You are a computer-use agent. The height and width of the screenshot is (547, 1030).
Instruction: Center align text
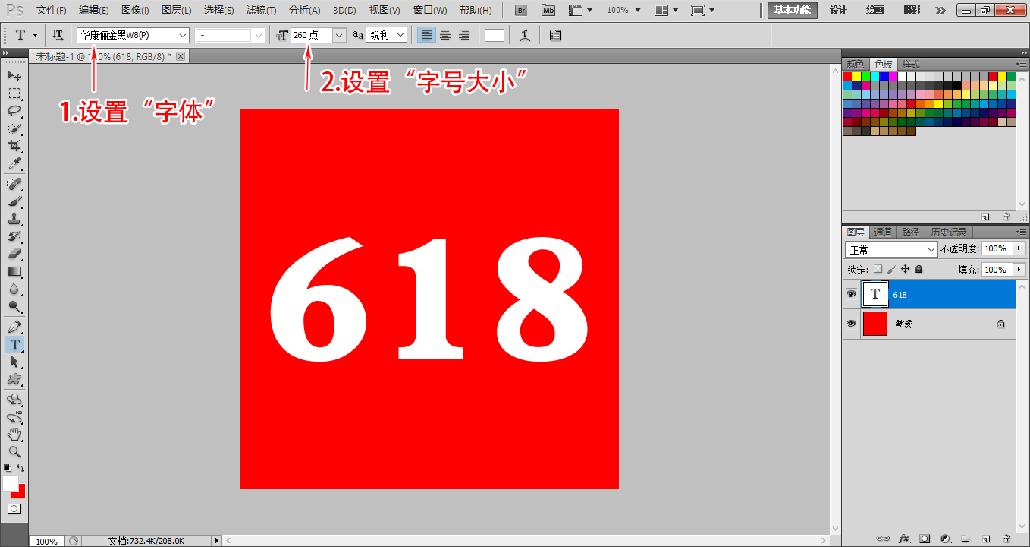pos(445,35)
